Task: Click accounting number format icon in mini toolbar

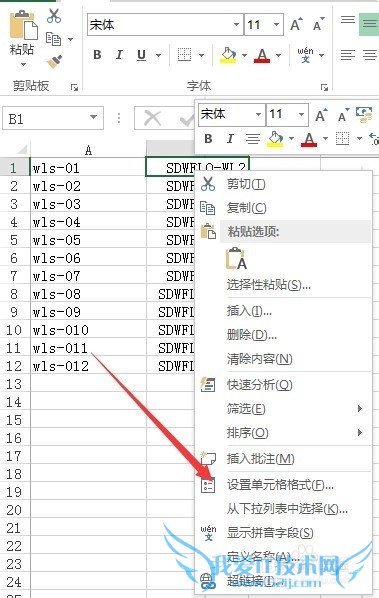Action: (x=364, y=114)
